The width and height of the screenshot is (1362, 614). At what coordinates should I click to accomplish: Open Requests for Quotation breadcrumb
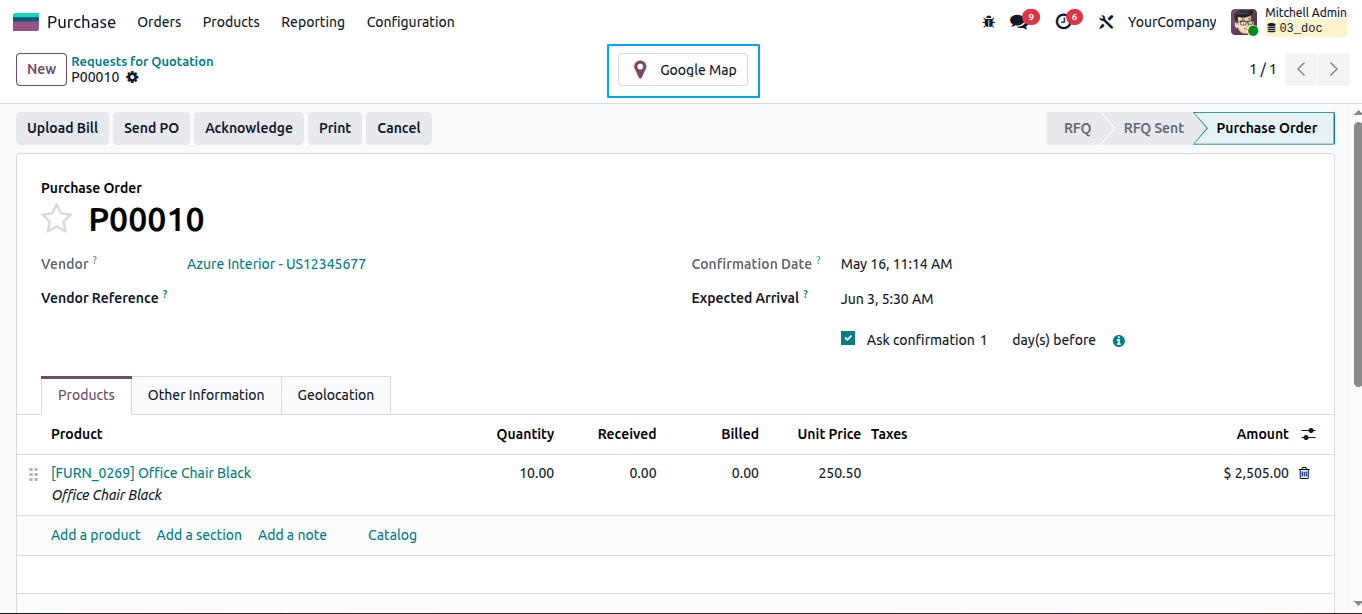coord(142,61)
